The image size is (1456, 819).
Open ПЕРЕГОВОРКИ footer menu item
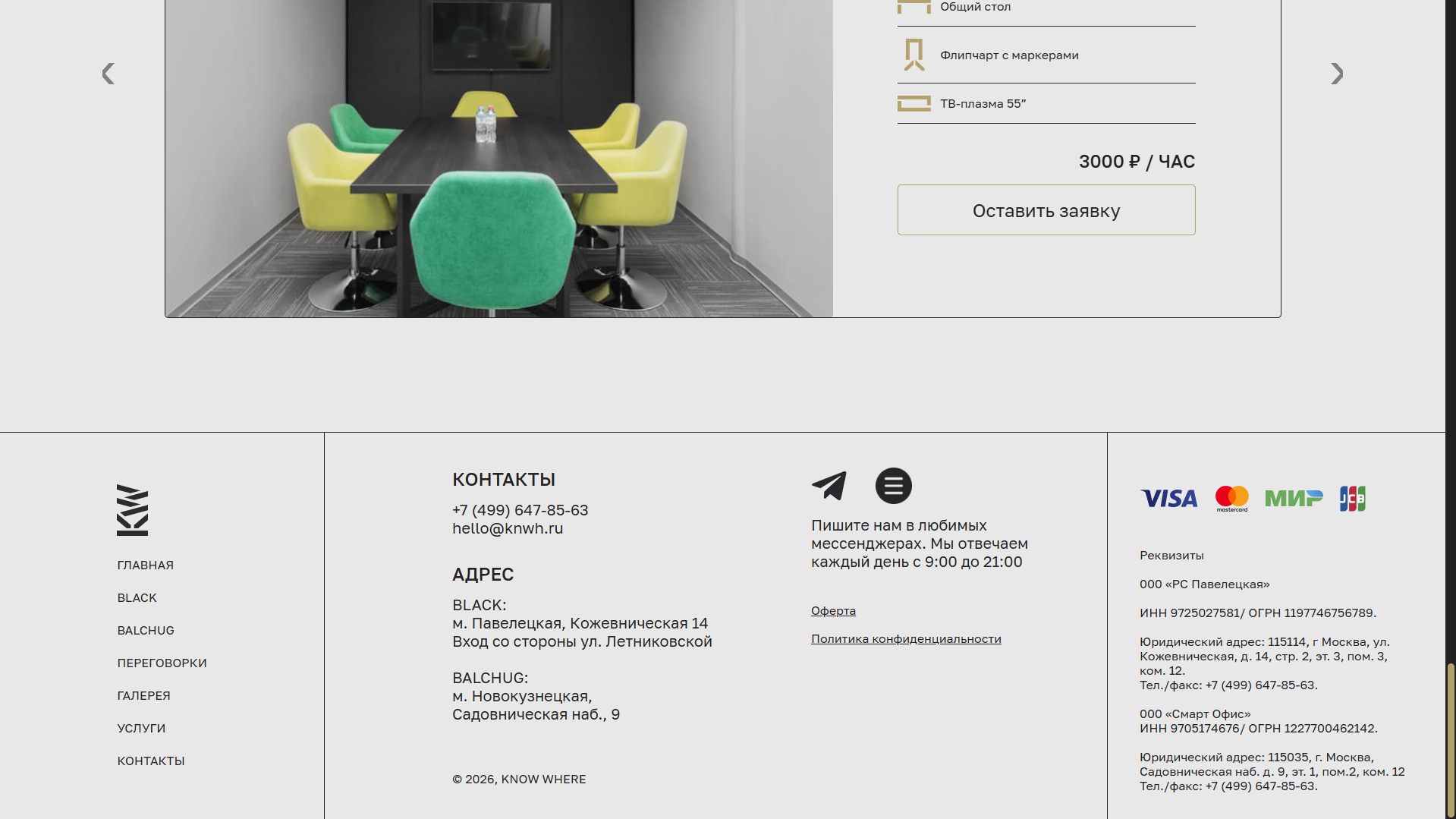pyautogui.click(x=162, y=663)
